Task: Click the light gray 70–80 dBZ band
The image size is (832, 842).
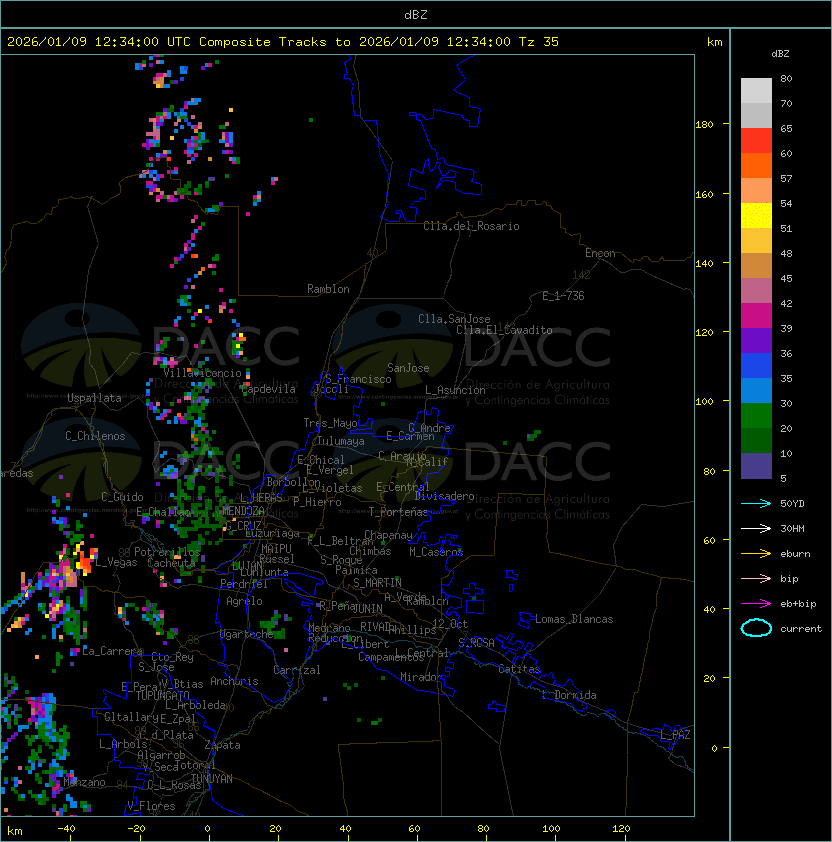Action: coord(756,91)
